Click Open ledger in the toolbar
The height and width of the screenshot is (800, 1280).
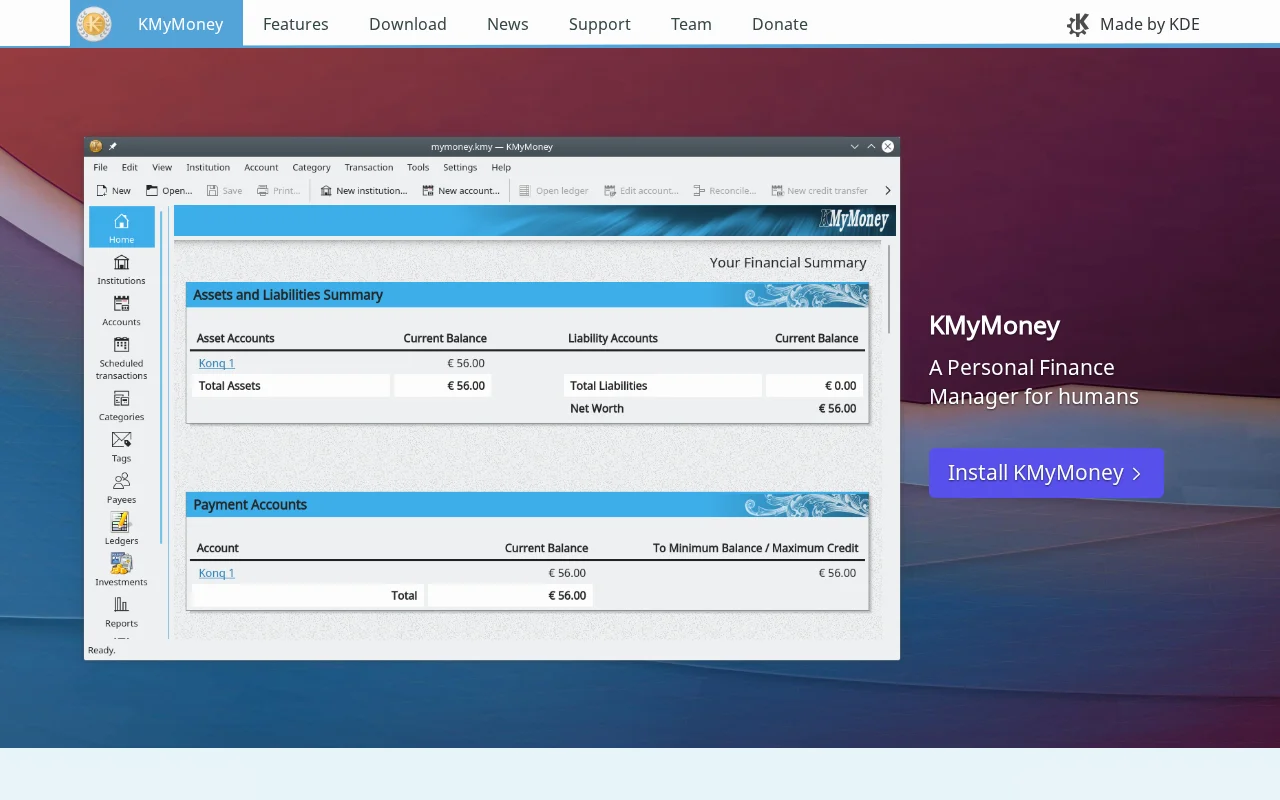point(553,190)
